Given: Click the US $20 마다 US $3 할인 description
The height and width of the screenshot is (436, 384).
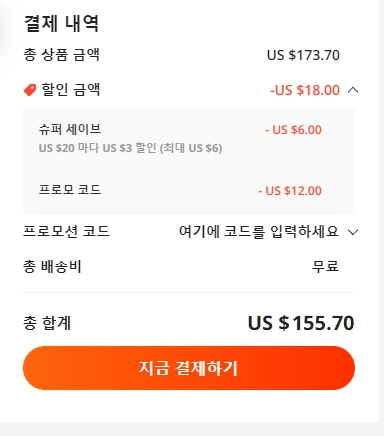Looking at the screenshot, I should click(x=130, y=148).
